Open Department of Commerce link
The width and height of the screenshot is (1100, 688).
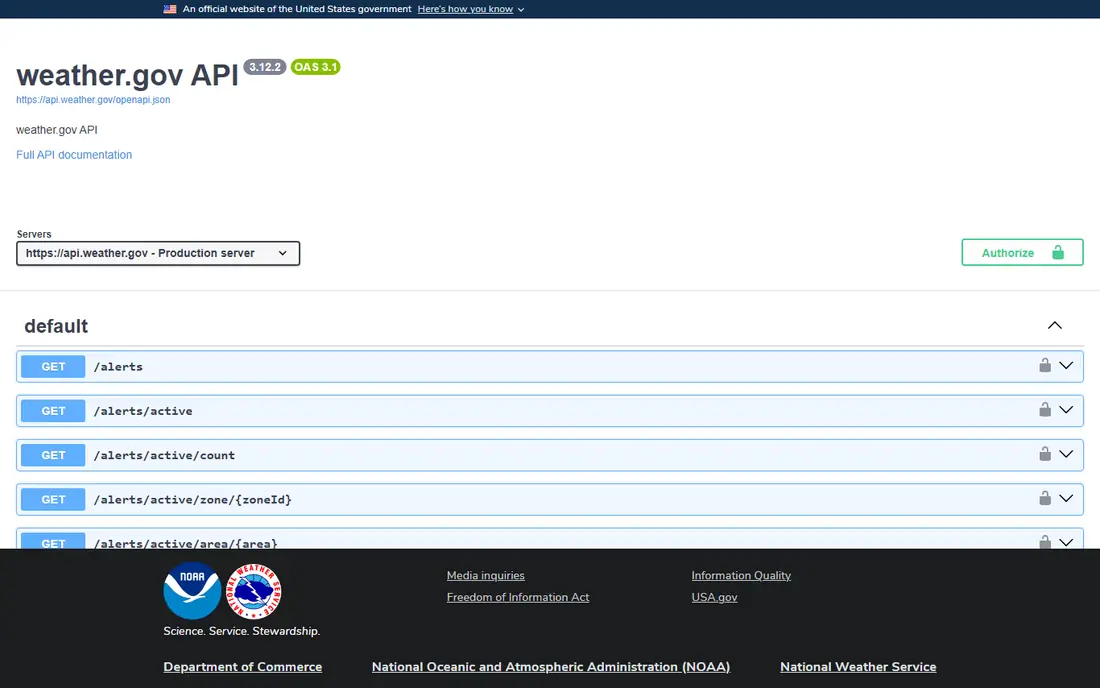(x=243, y=667)
